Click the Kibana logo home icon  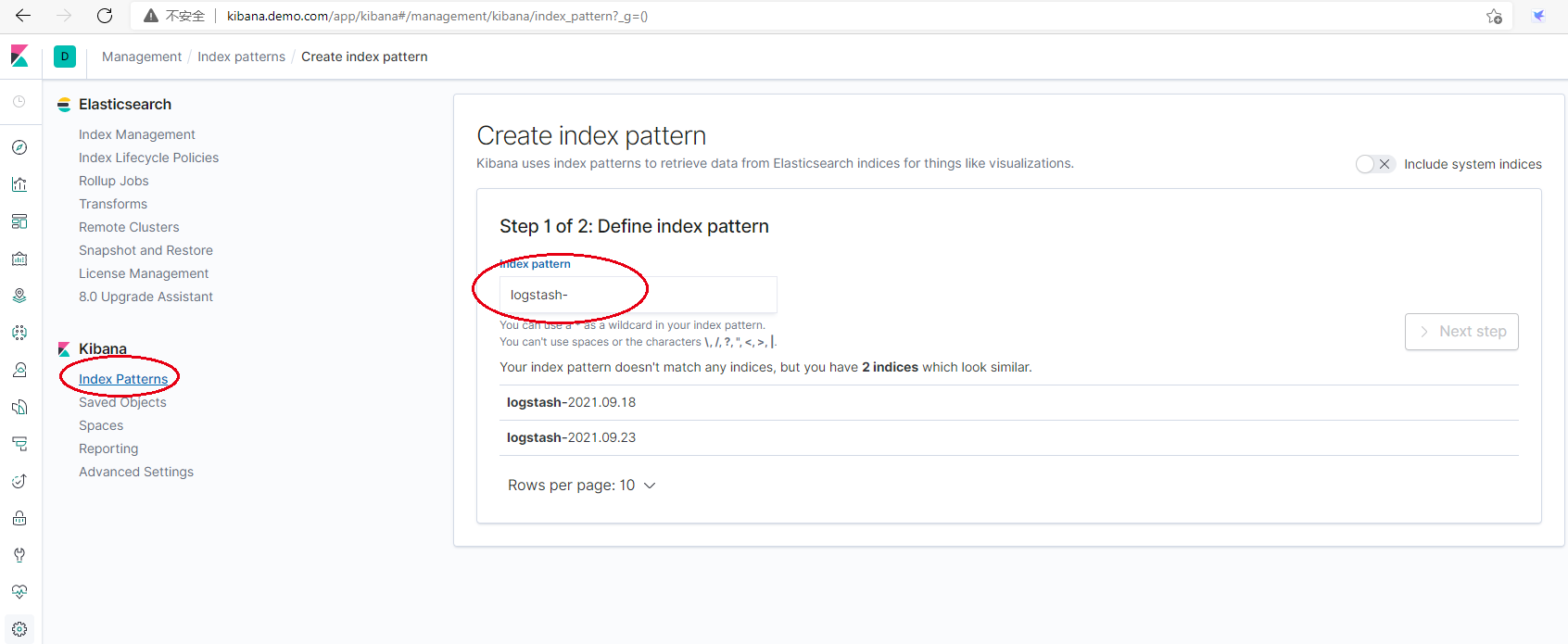(19, 57)
